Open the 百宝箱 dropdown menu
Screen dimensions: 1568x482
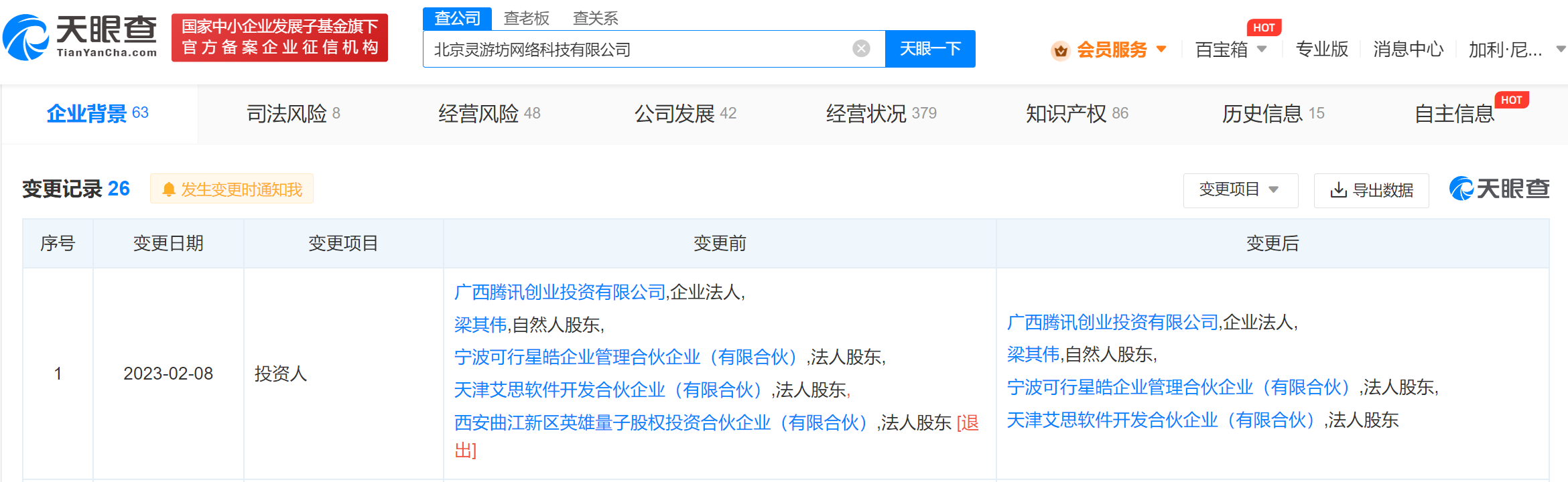tap(1230, 50)
